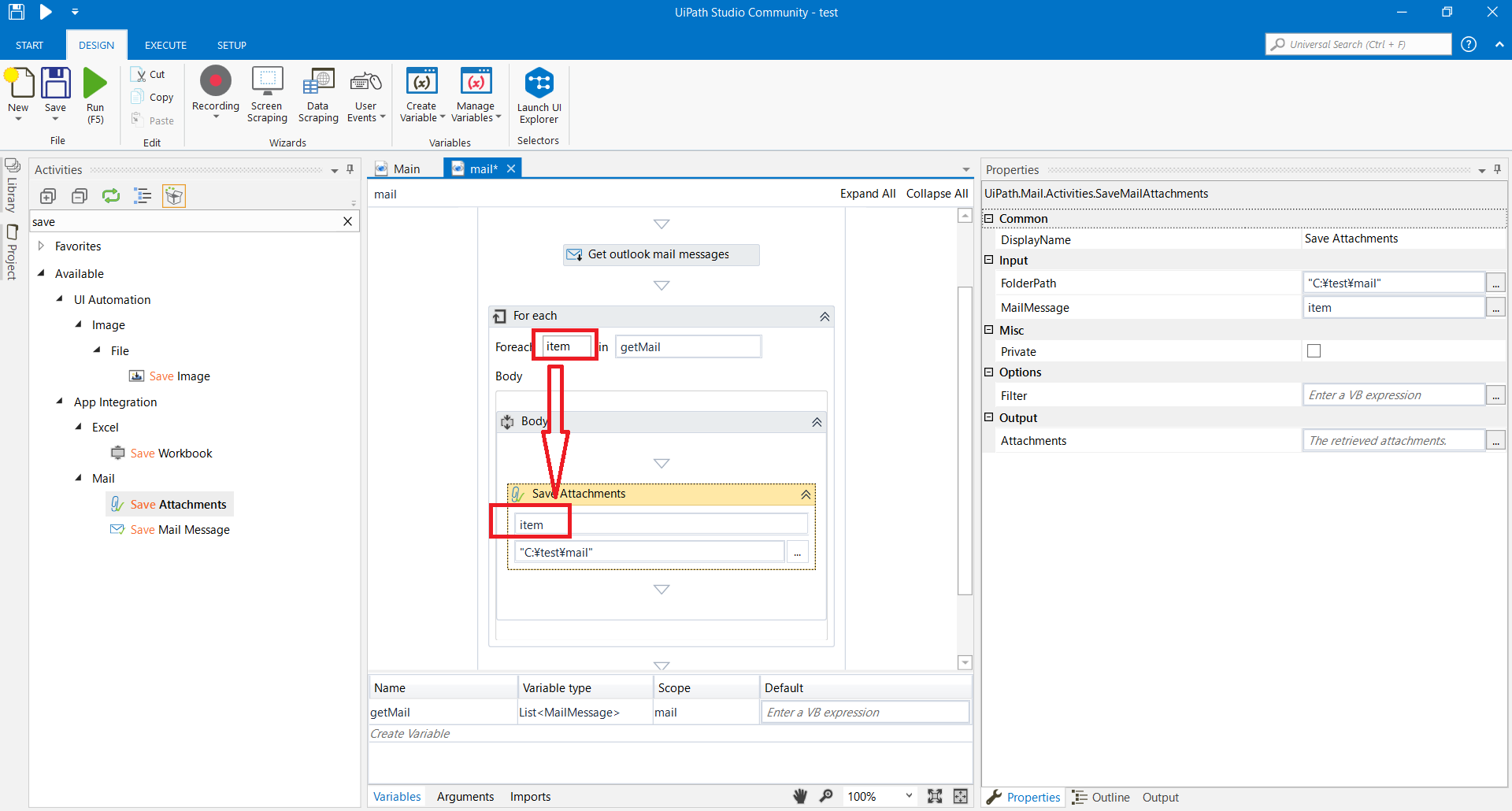The width and height of the screenshot is (1512, 811).
Task: Switch to the Main workflow tab
Action: [x=406, y=168]
